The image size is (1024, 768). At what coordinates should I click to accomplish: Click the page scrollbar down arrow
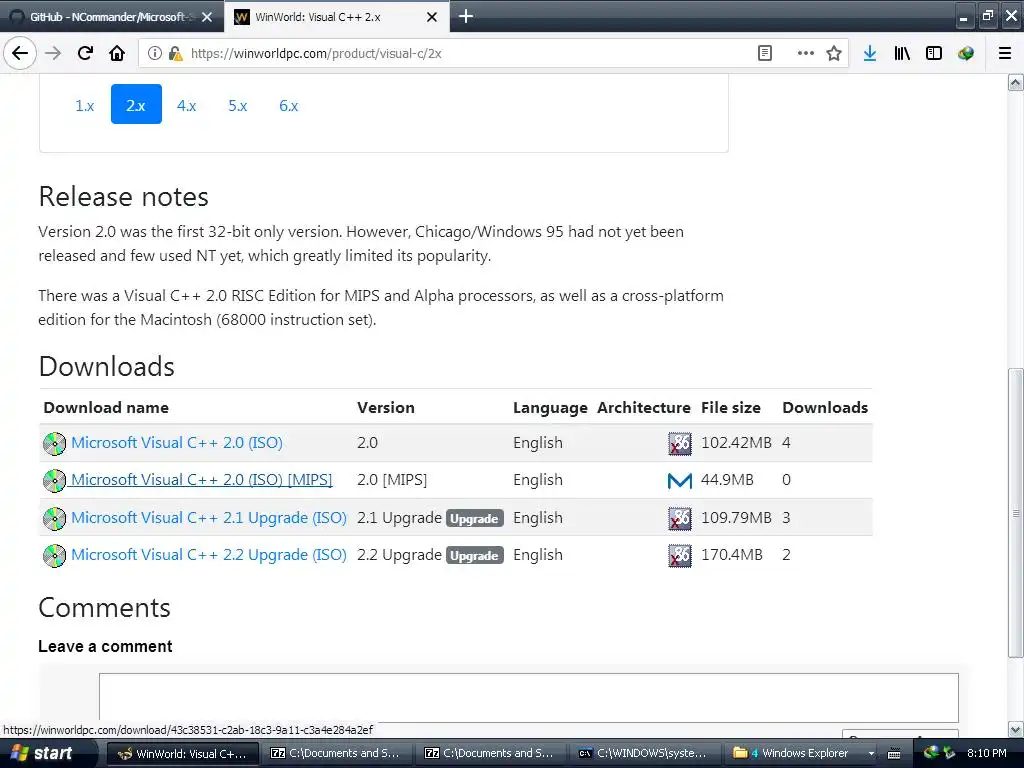coord(1016,729)
